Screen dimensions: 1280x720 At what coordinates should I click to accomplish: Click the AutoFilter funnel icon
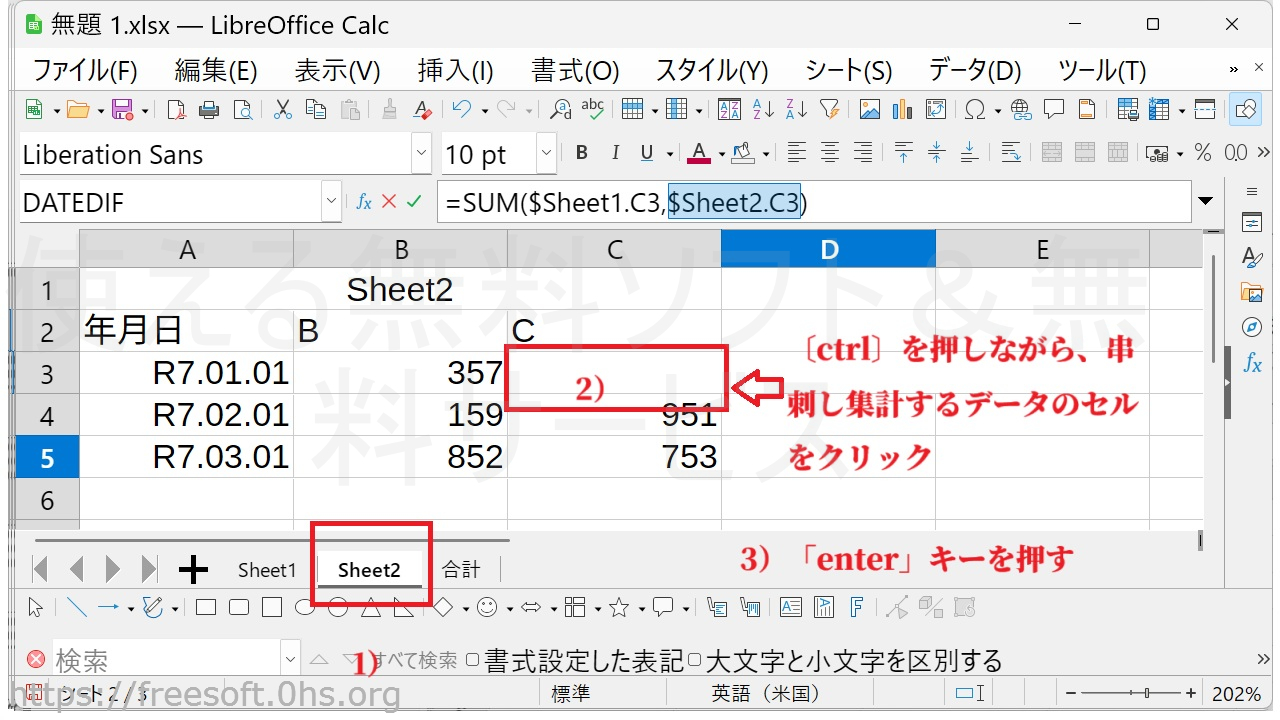(829, 110)
